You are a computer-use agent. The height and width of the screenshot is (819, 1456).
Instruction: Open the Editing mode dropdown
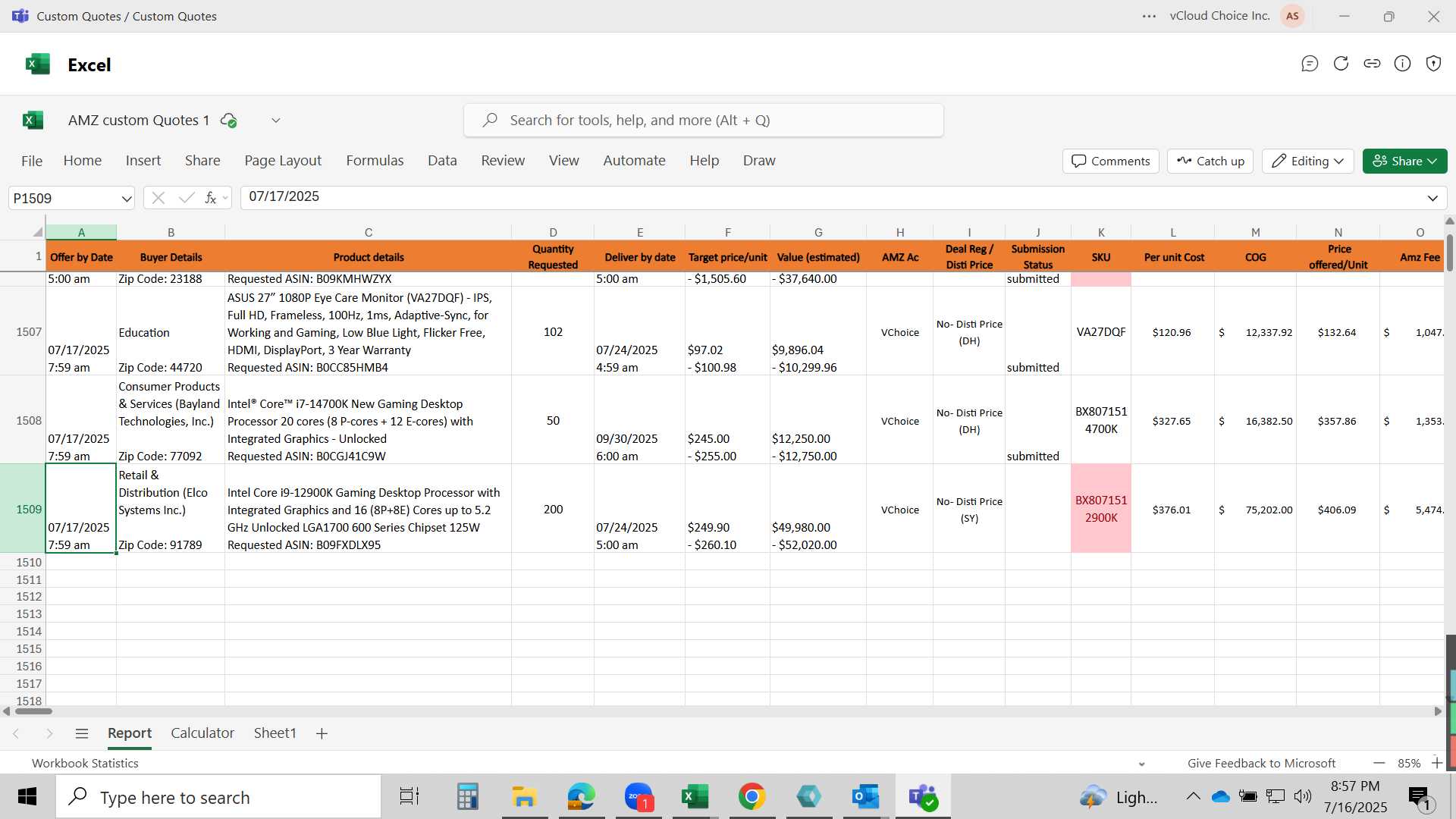click(1308, 161)
